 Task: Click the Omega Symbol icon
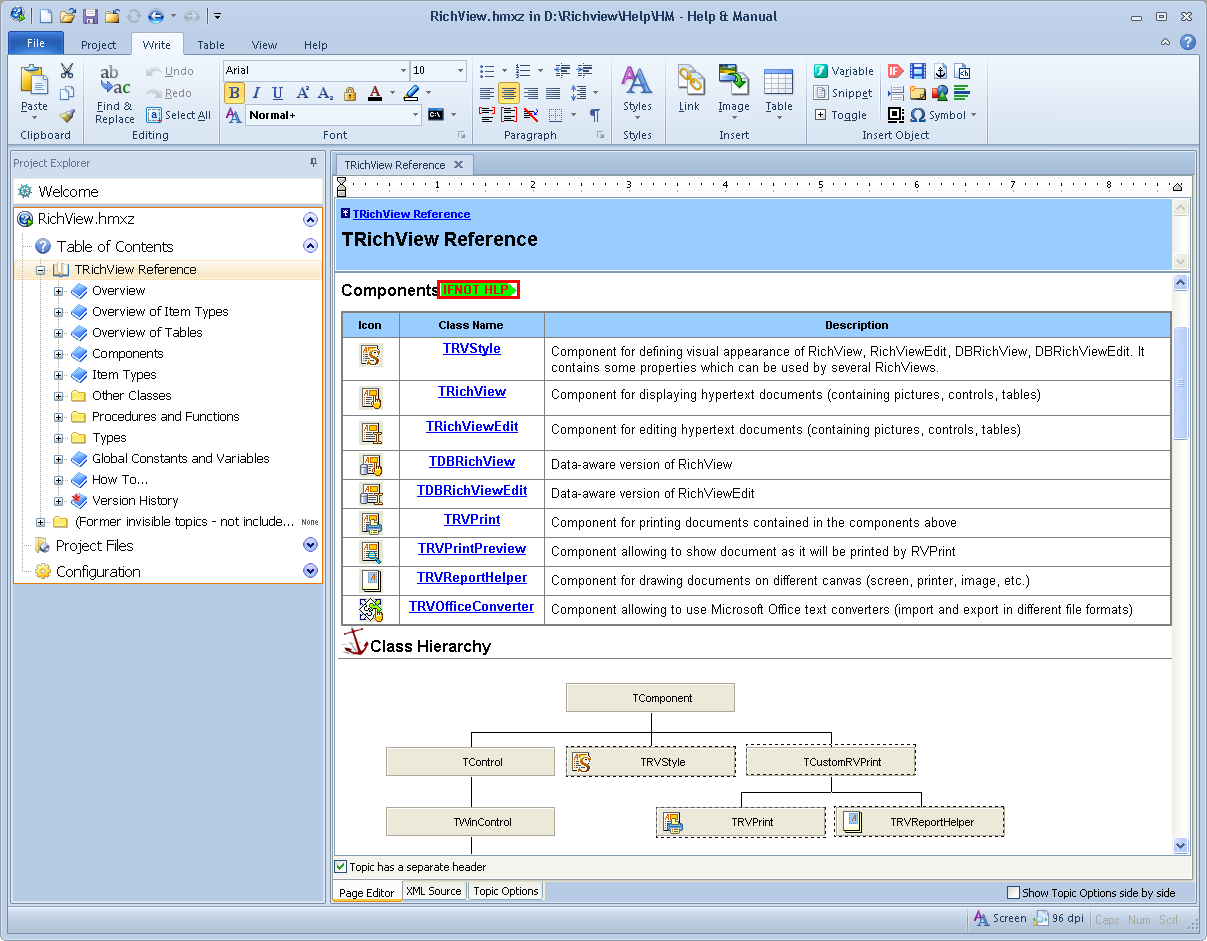[917, 115]
